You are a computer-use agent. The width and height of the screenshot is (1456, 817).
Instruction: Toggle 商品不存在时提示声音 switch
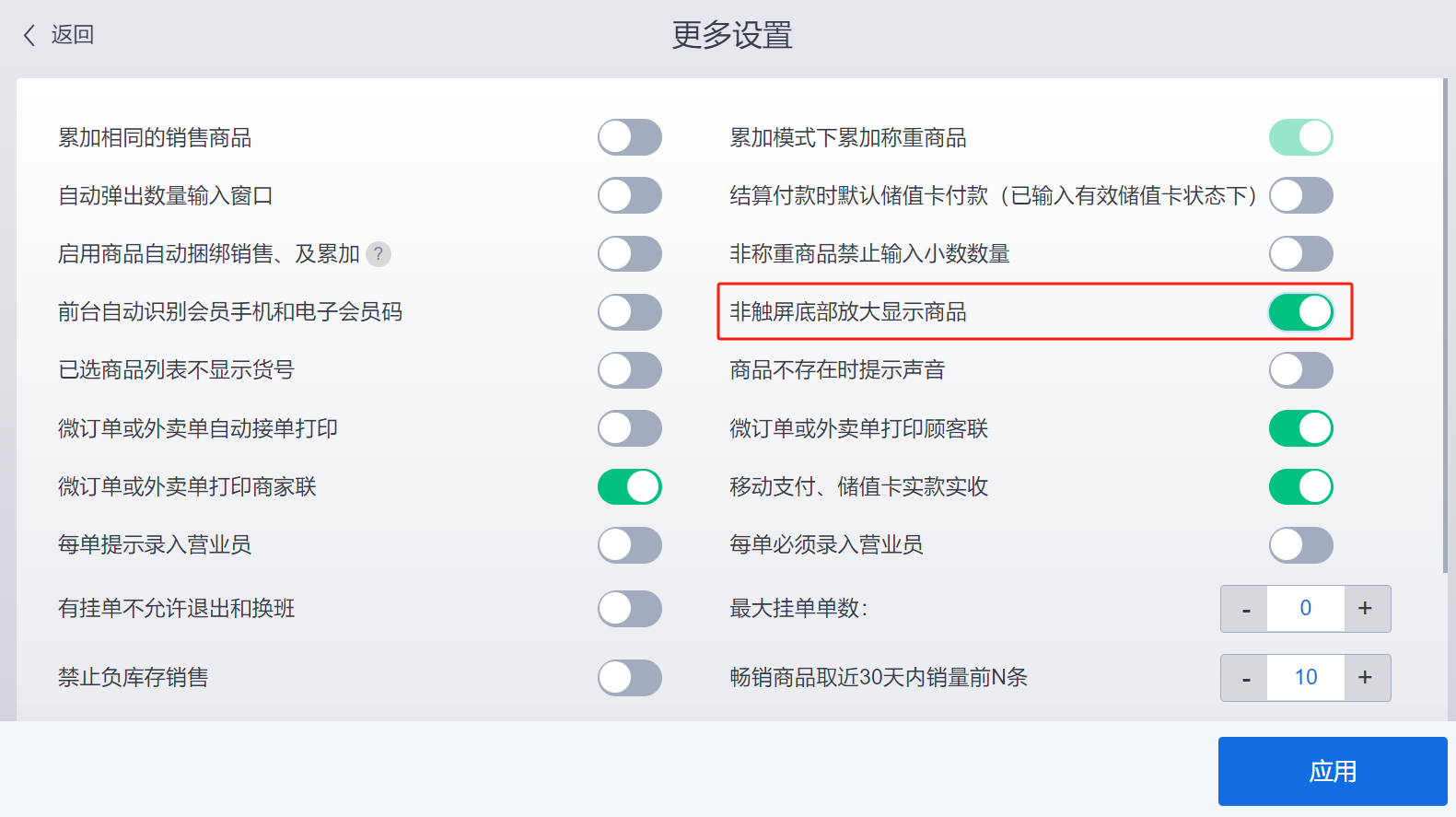tap(1301, 370)
